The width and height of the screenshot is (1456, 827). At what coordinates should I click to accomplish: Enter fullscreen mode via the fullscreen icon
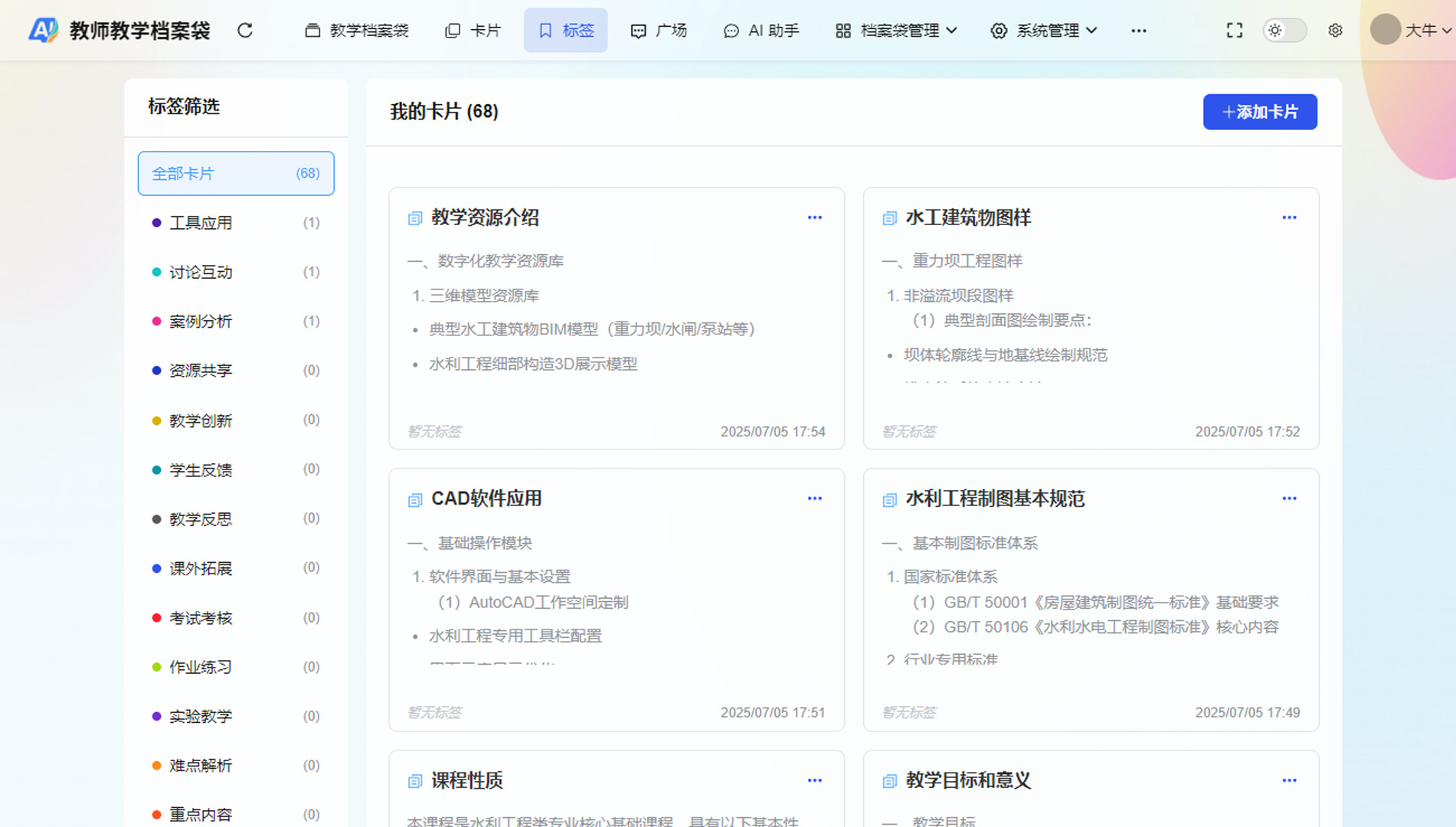tap(1234, 30)
